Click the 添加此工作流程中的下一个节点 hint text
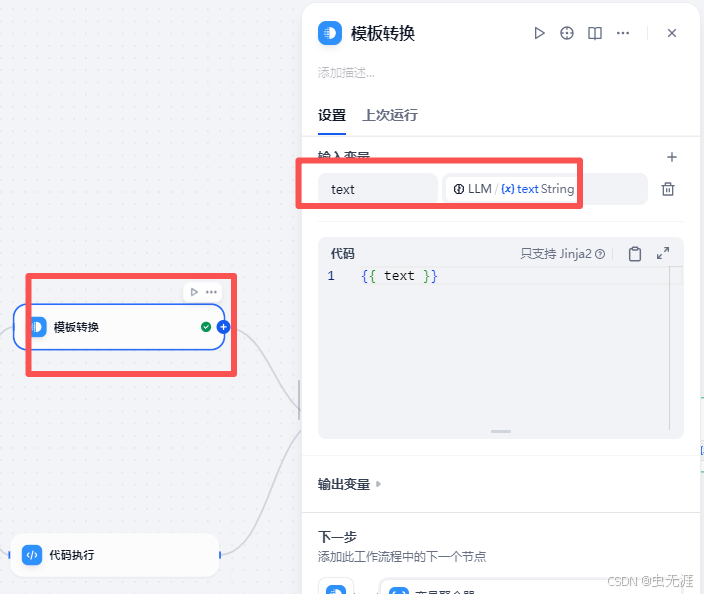 coord(402,557)
